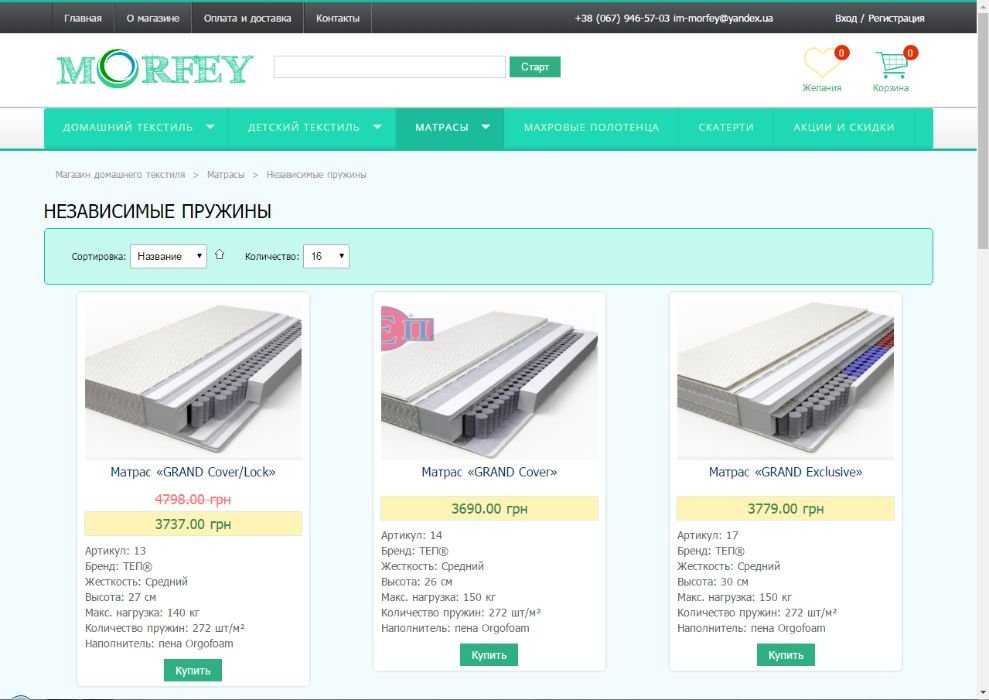Go to Главная page
989x700 pixels.
point(83,18)
